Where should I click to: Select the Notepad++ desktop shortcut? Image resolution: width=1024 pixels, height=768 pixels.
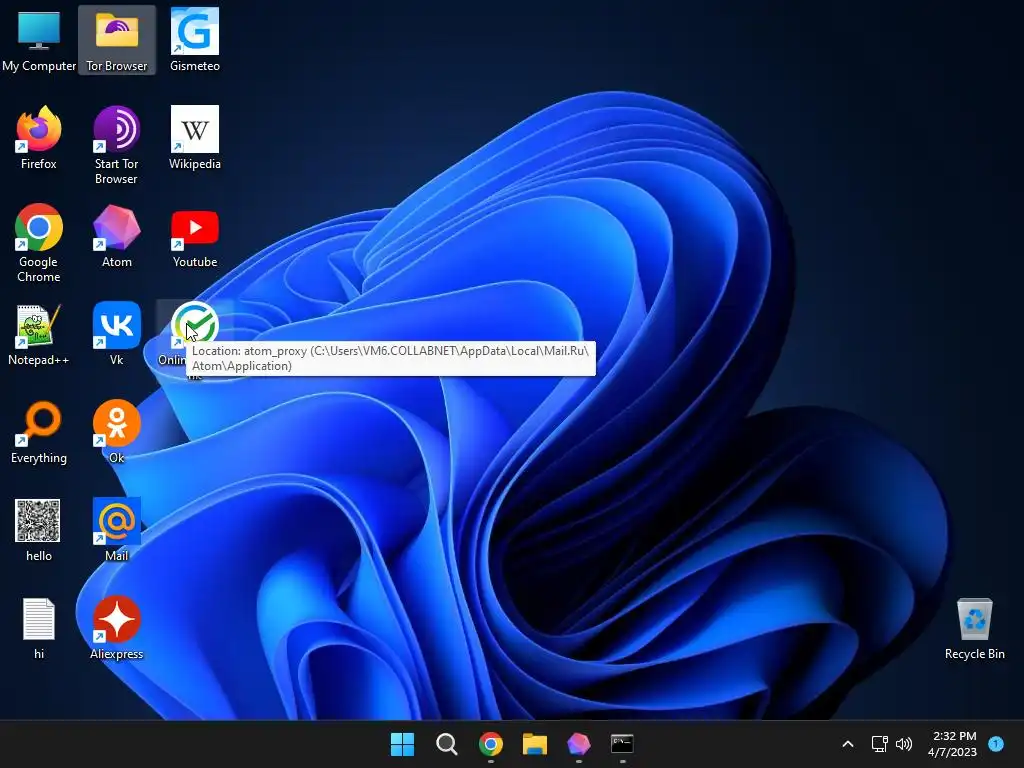39,334
